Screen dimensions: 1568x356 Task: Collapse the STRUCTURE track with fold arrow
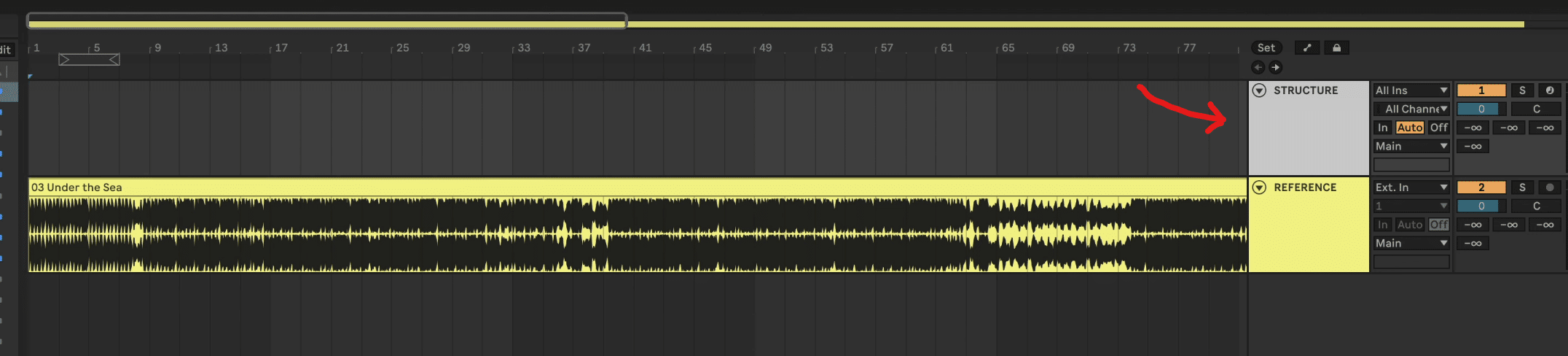point(1259,90)
